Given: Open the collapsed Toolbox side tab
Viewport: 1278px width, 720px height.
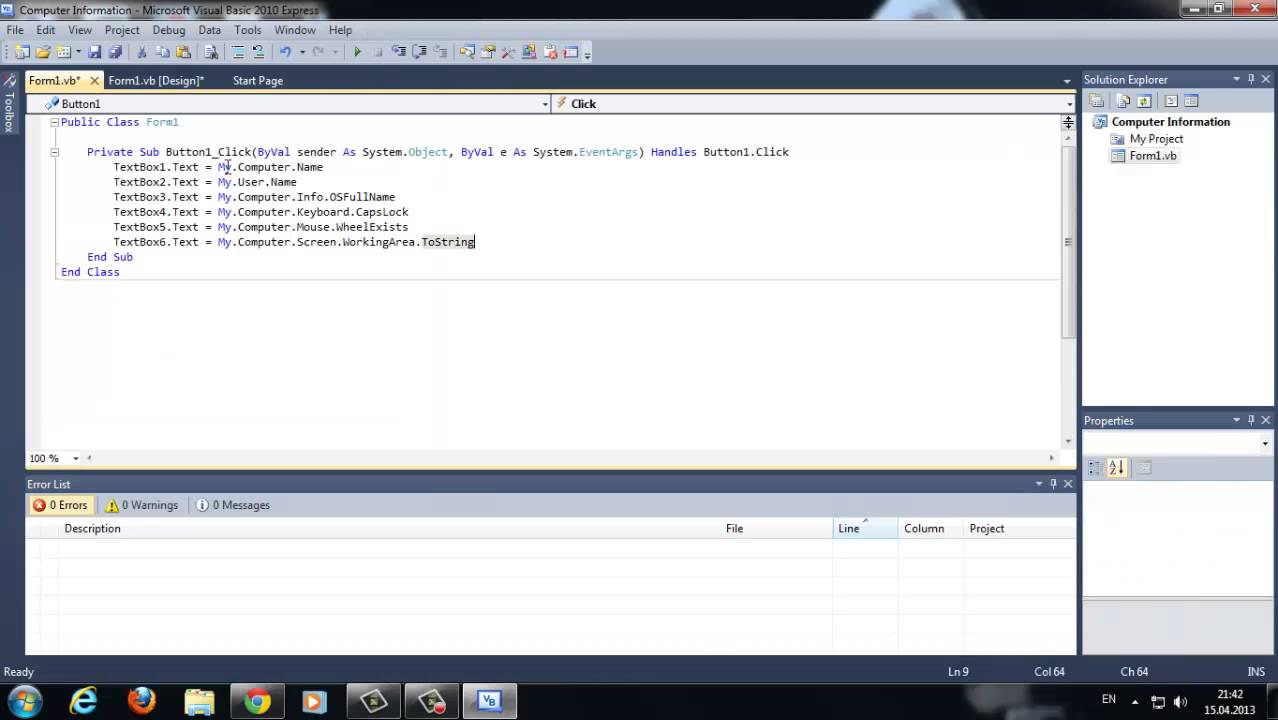Looking at the screenshot, I should click(x=10, y=103).
